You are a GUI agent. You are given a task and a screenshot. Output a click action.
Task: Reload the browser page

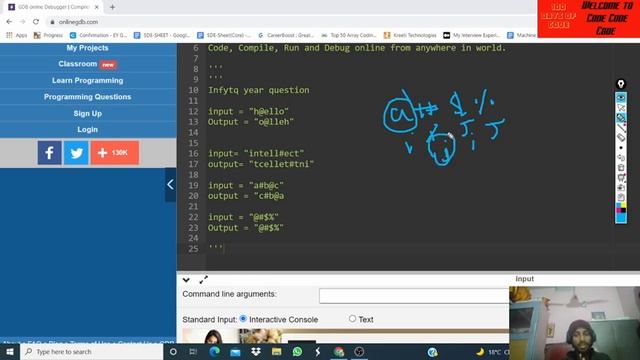[36, 22]
